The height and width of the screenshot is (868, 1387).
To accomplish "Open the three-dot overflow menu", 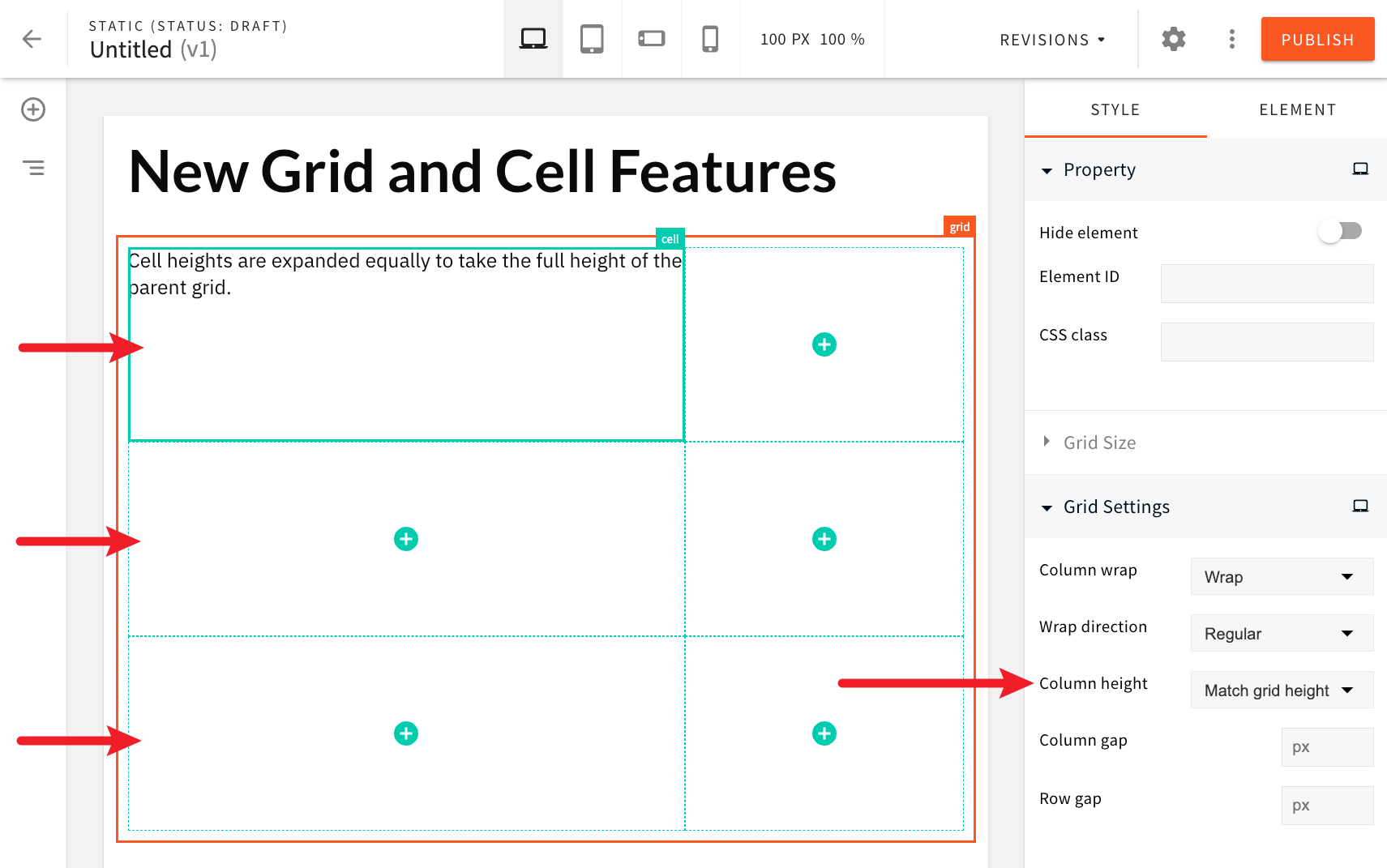I will point(1231,39).
